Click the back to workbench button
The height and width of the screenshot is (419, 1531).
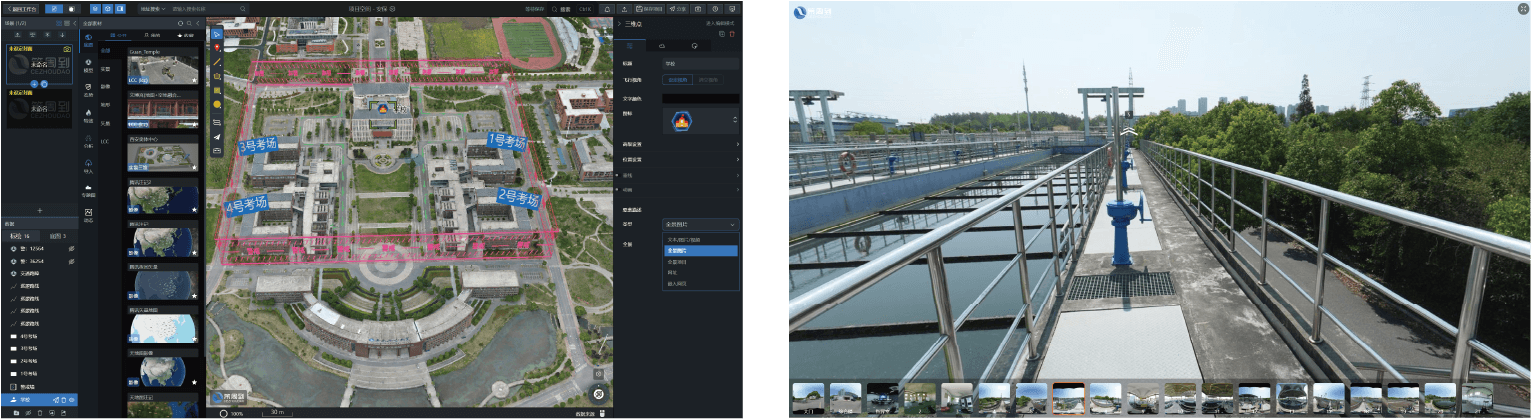point(23,8)
